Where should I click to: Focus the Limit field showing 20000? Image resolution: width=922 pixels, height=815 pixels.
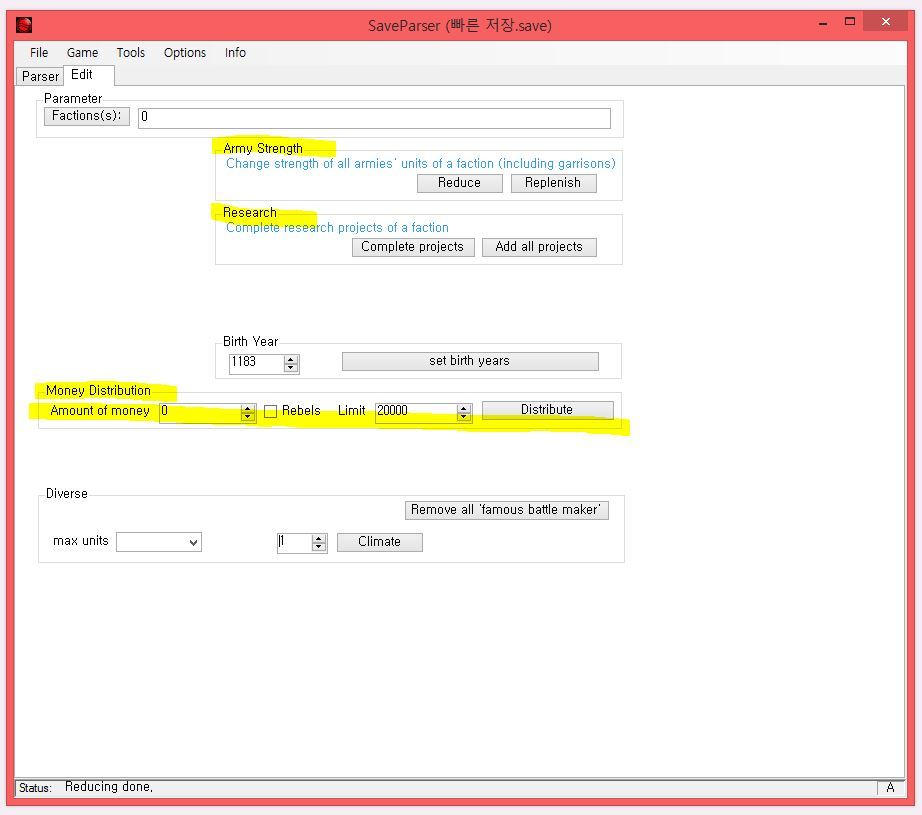tap(416, 412)
